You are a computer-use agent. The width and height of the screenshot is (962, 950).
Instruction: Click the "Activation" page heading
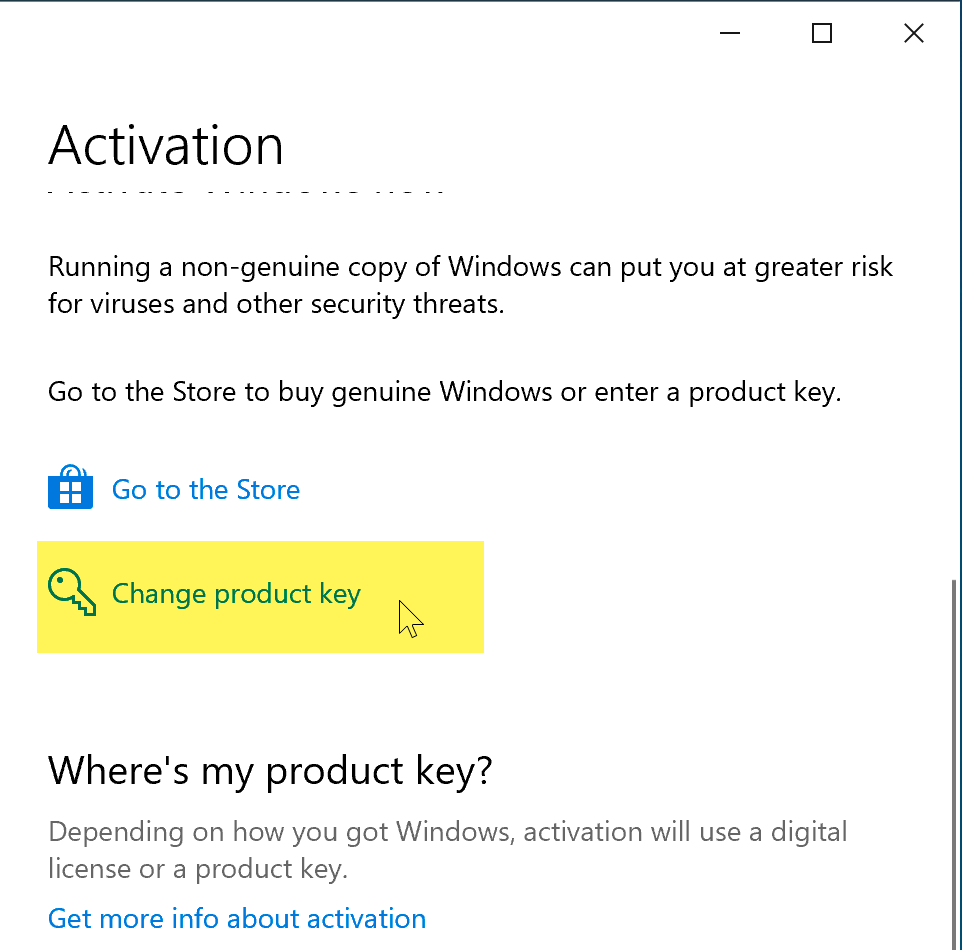tap(166, 146)
